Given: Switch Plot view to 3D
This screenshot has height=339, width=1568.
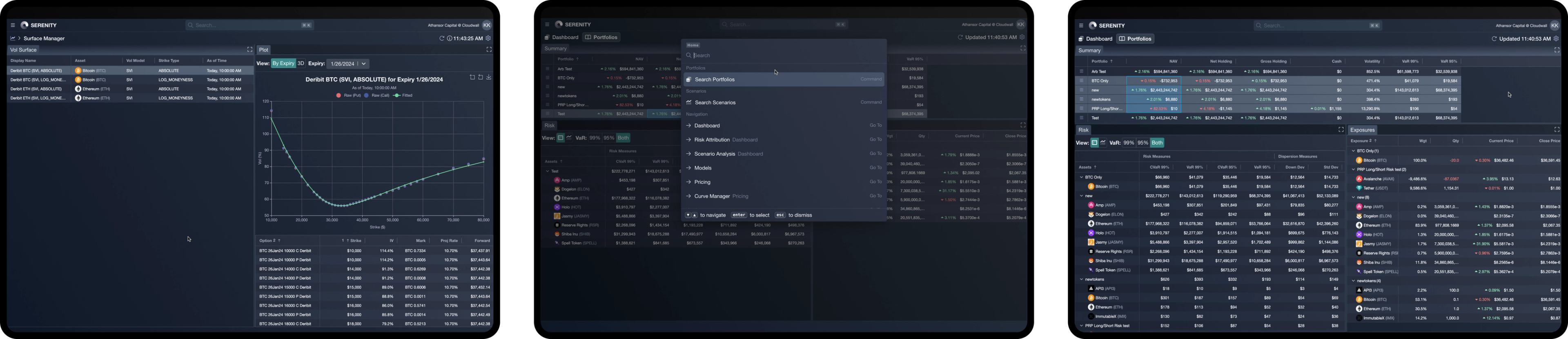Looking at the screenshot, I should (x=301, y=63).
